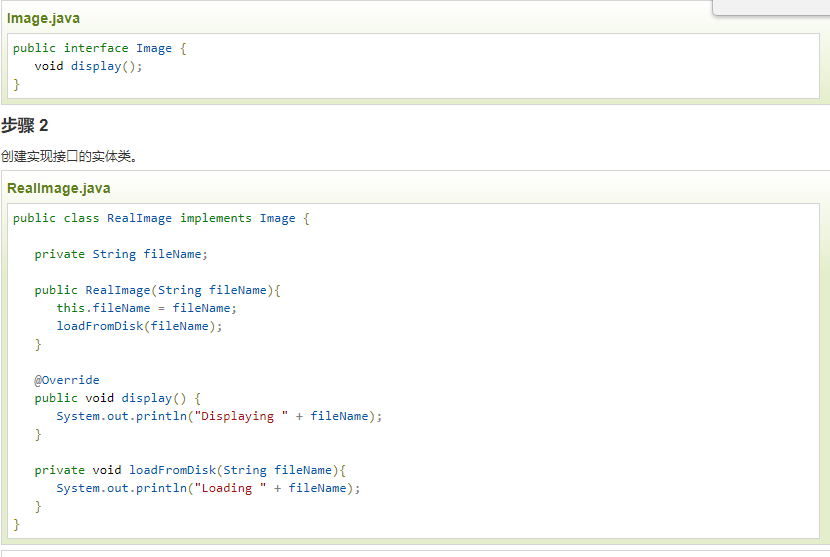The image size is (830, 557).
Task: Click the 'public class RealImage implements Image' line
Action: coord(160,218)
